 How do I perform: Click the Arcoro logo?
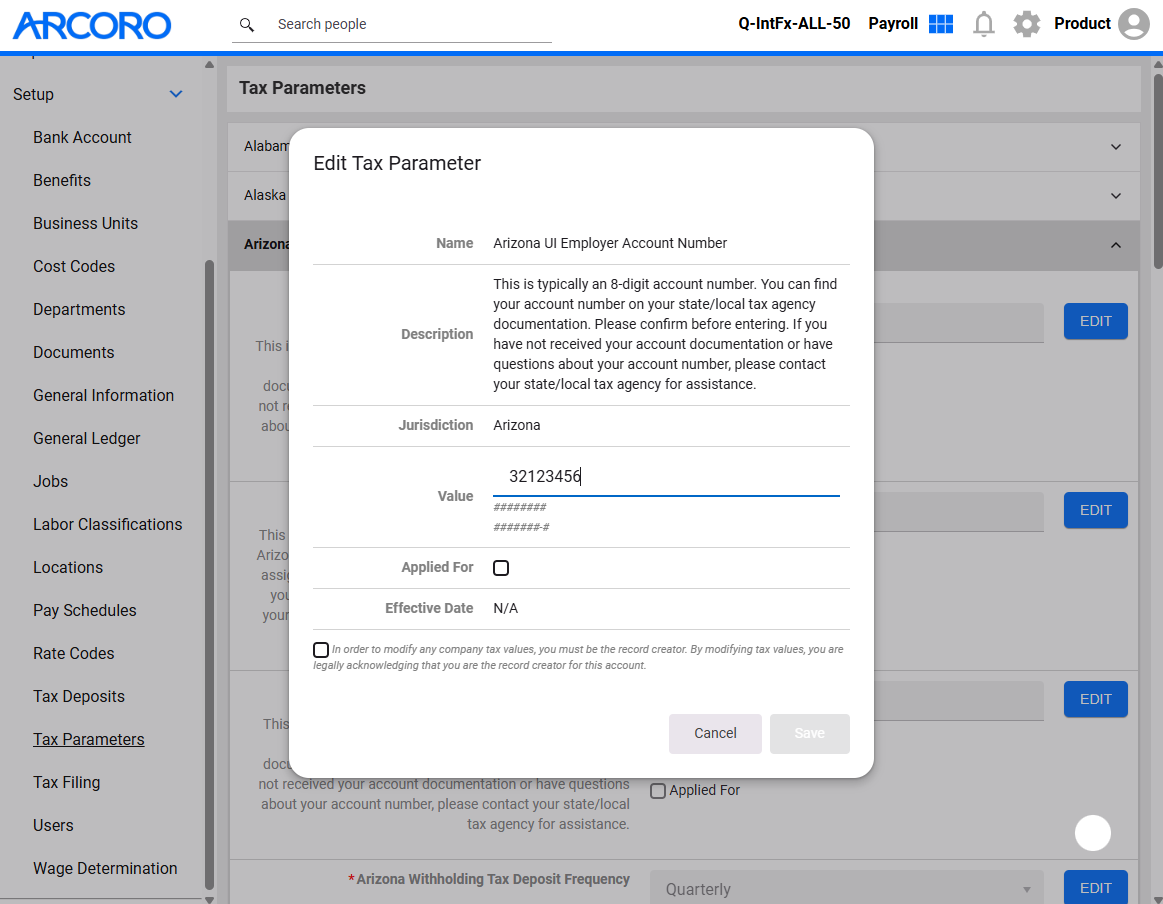click(92, 25)
